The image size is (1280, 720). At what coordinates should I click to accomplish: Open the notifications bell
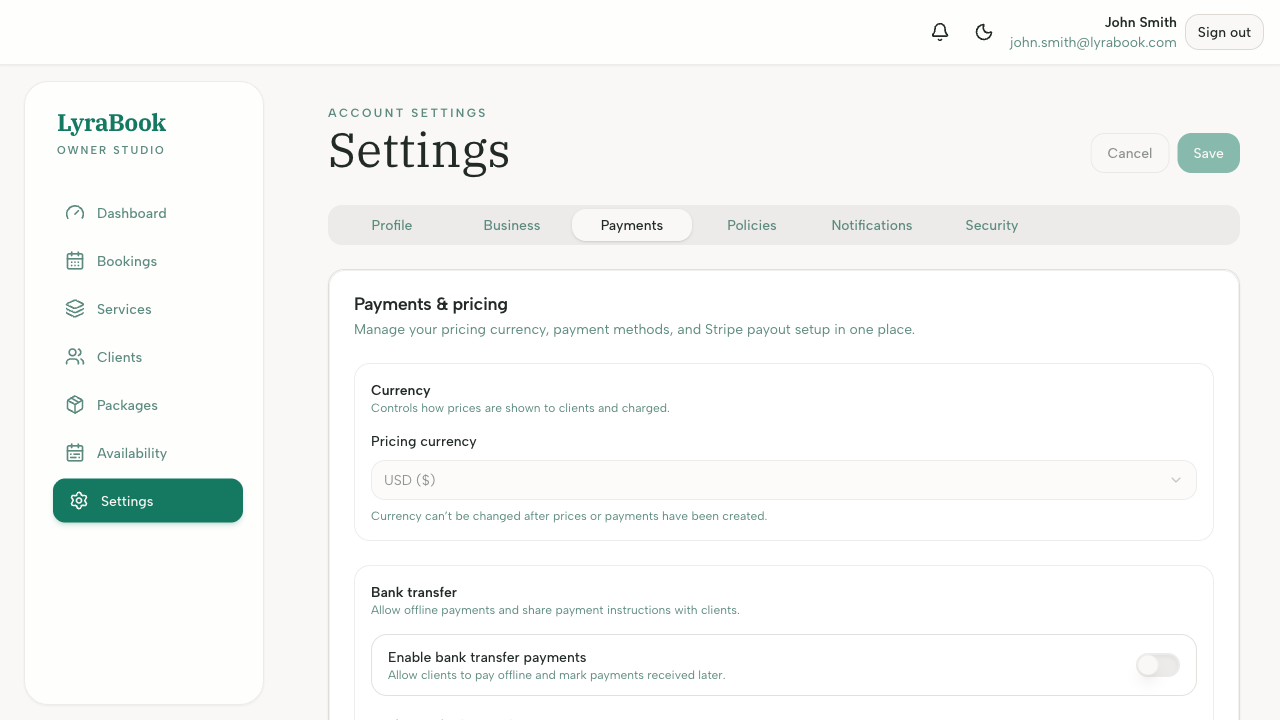click(939, 32)
